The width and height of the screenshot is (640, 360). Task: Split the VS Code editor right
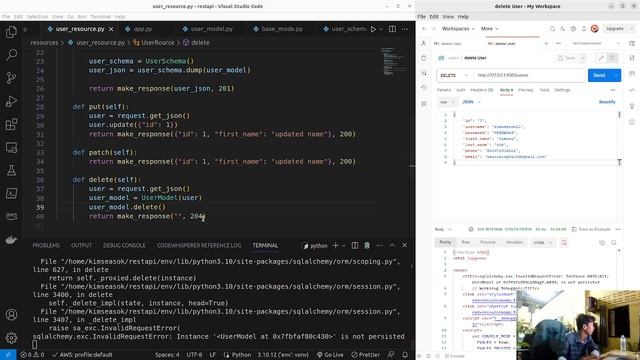click(392, 29)
